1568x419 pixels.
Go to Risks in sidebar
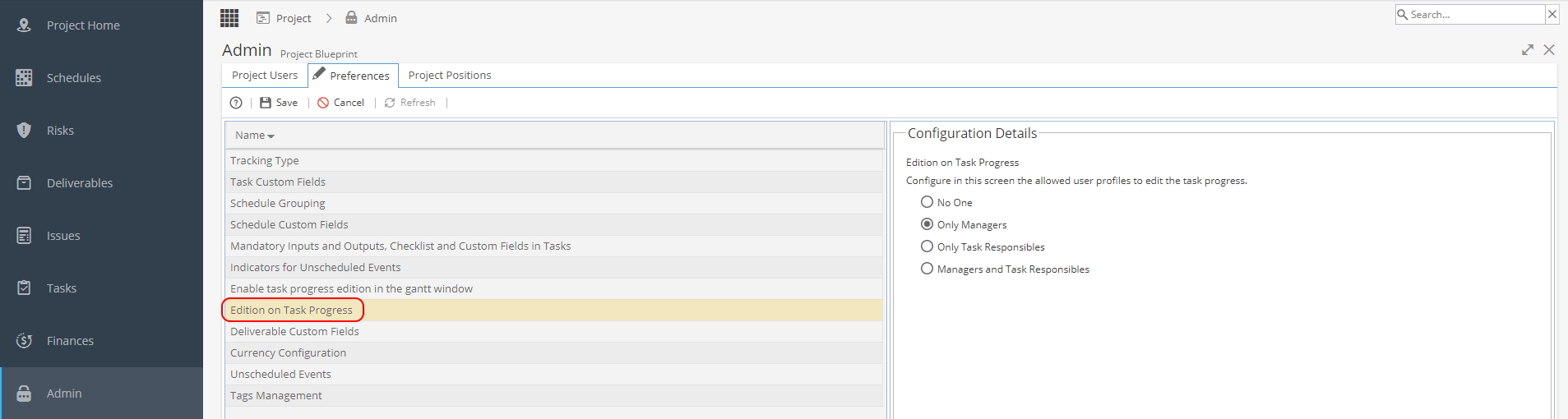point(60,131)
